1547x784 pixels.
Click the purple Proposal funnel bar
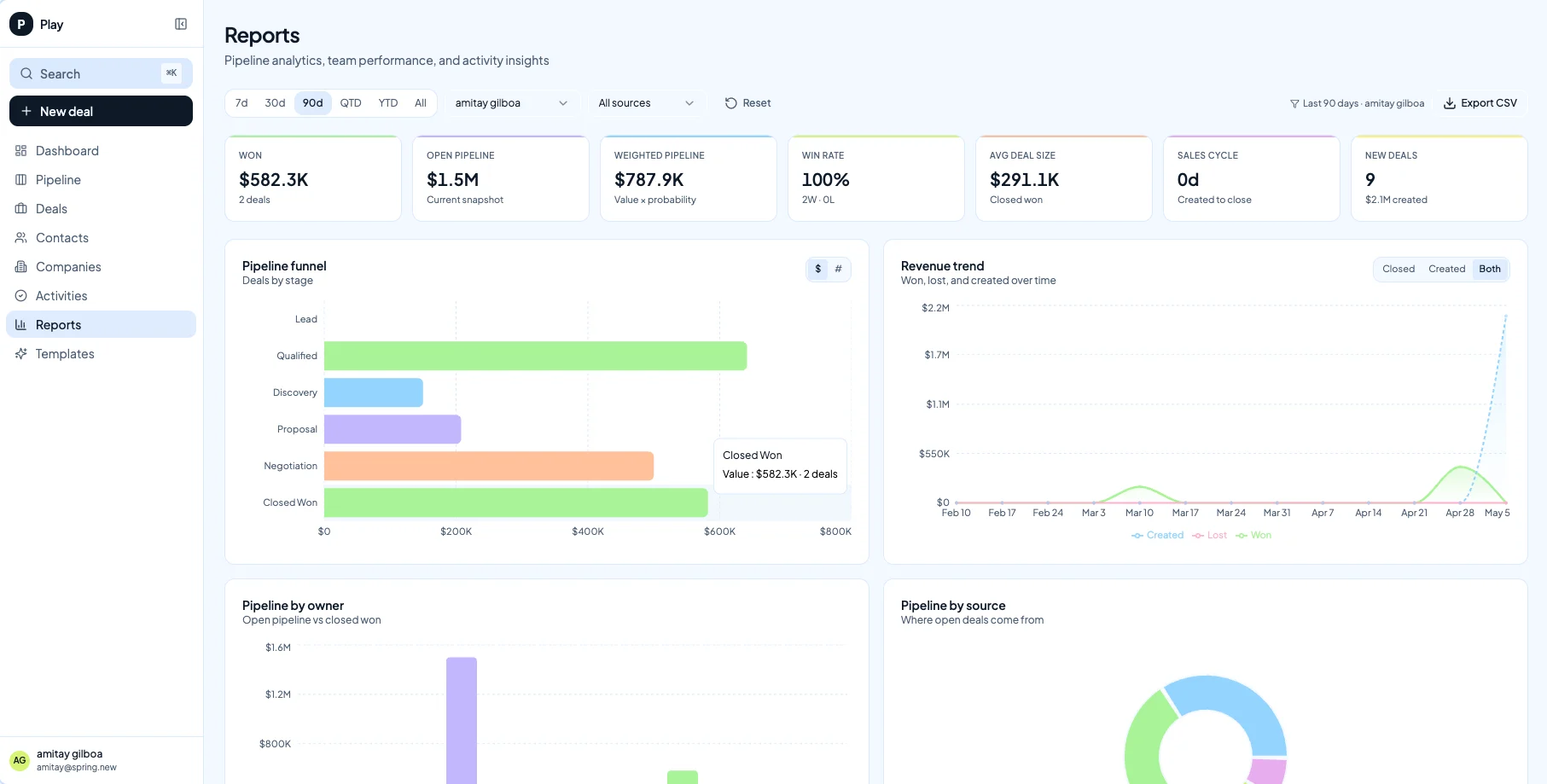(x=393, y=429)
